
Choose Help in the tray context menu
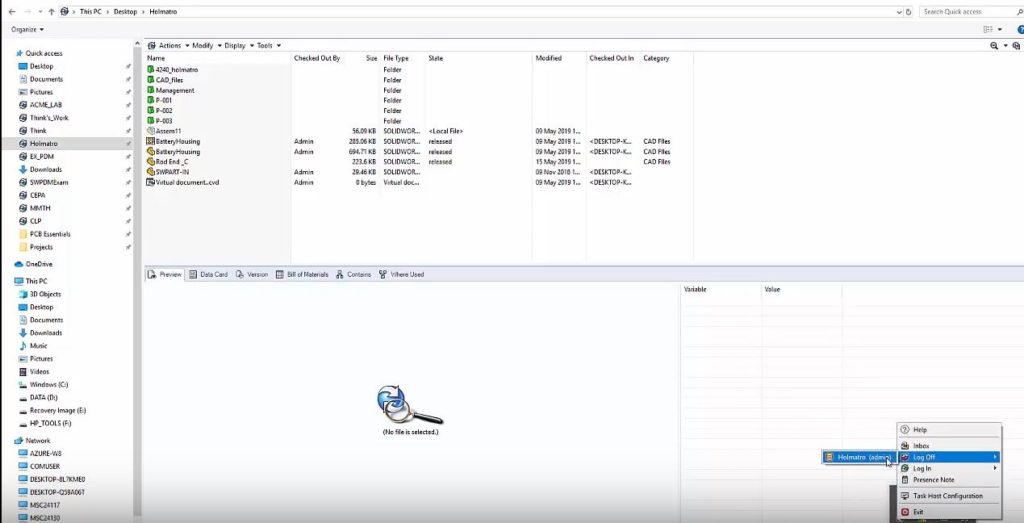949,430
